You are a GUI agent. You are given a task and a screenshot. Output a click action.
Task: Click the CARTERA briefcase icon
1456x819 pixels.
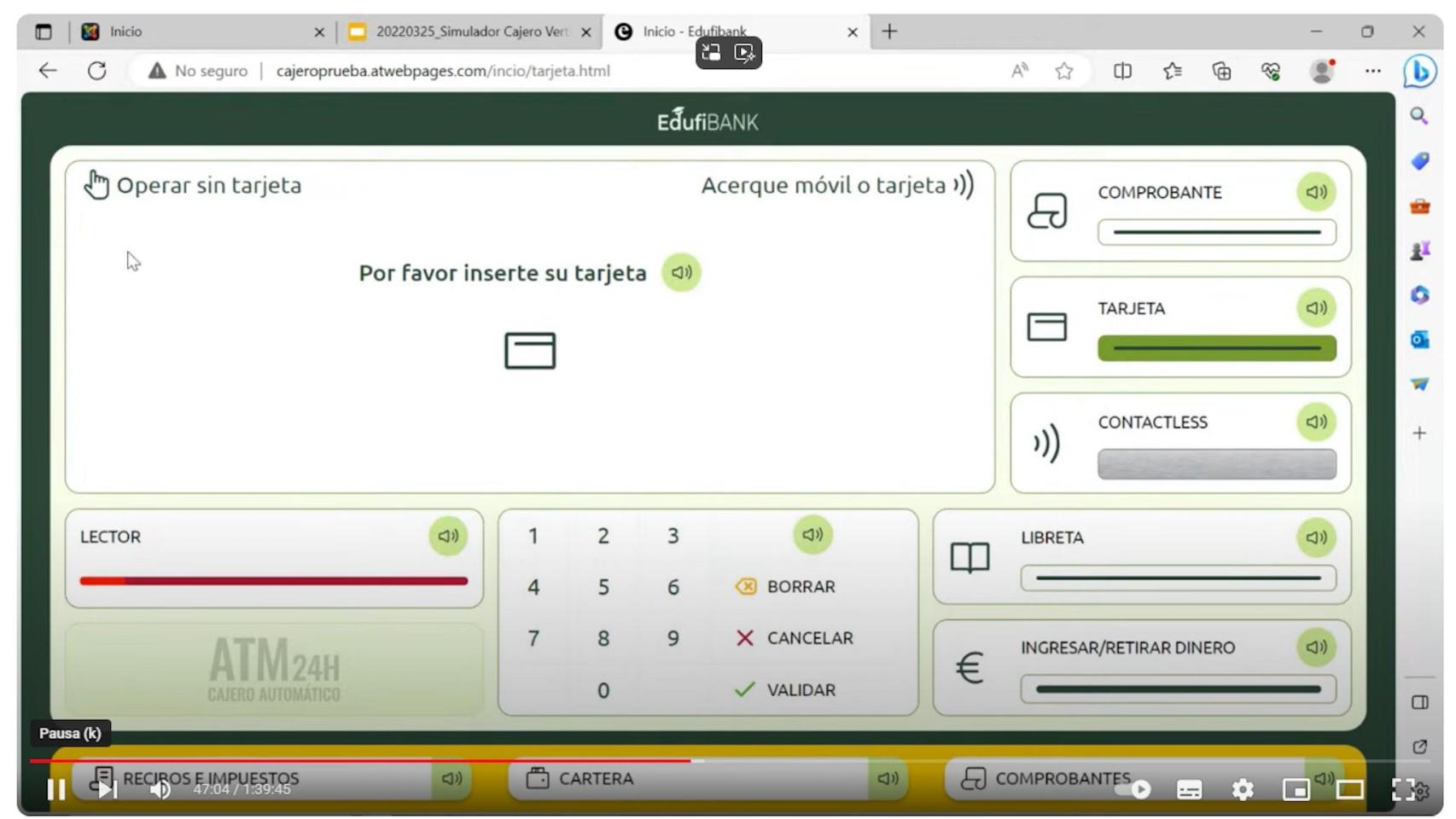coord(538,777)
